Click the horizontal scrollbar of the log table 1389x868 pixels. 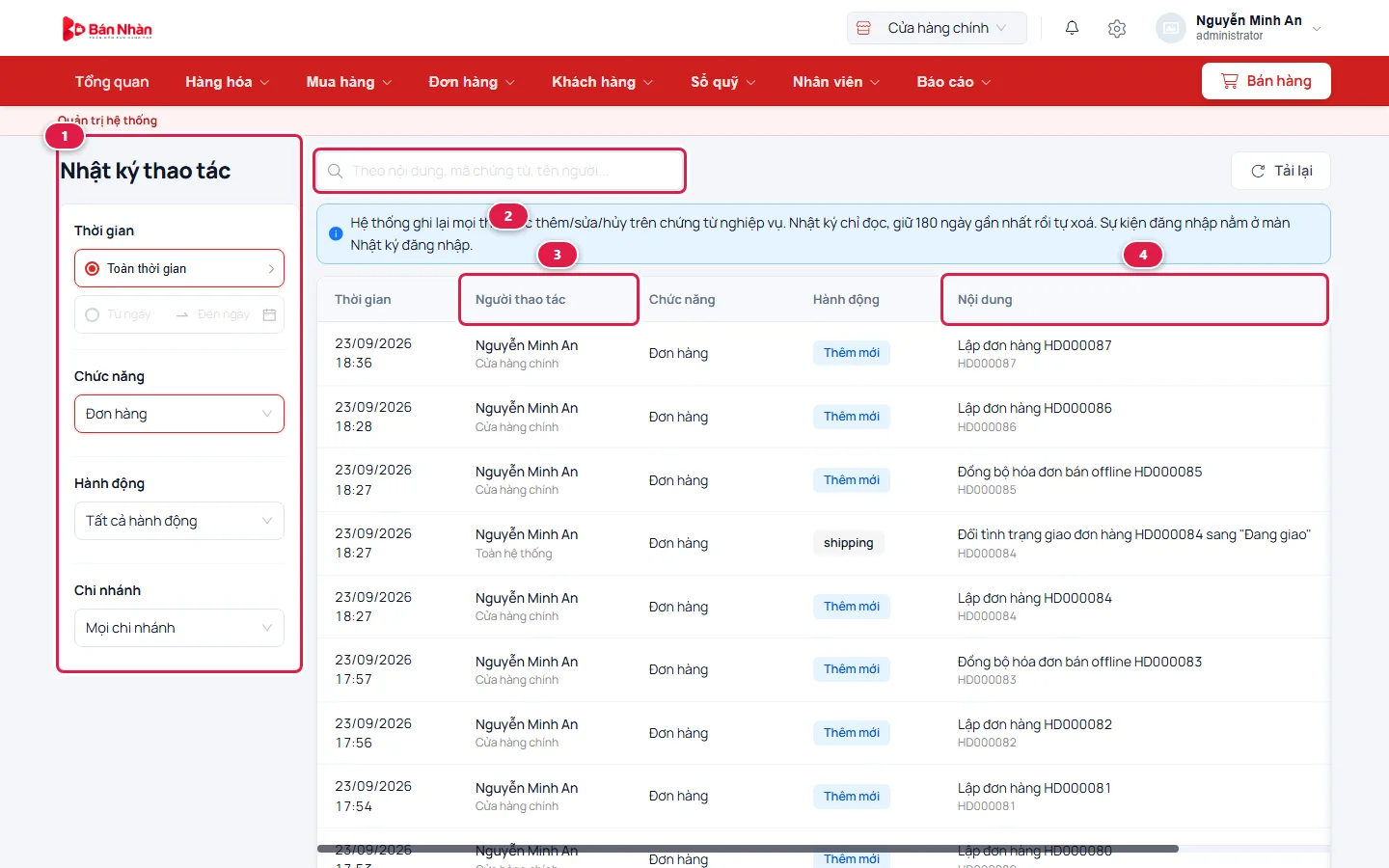pos(749,849)
